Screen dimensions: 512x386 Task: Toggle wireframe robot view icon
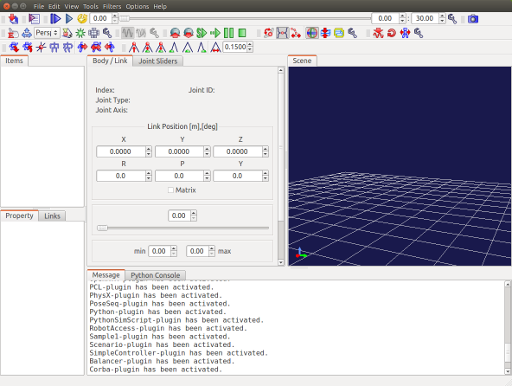(x=94, y=33)
